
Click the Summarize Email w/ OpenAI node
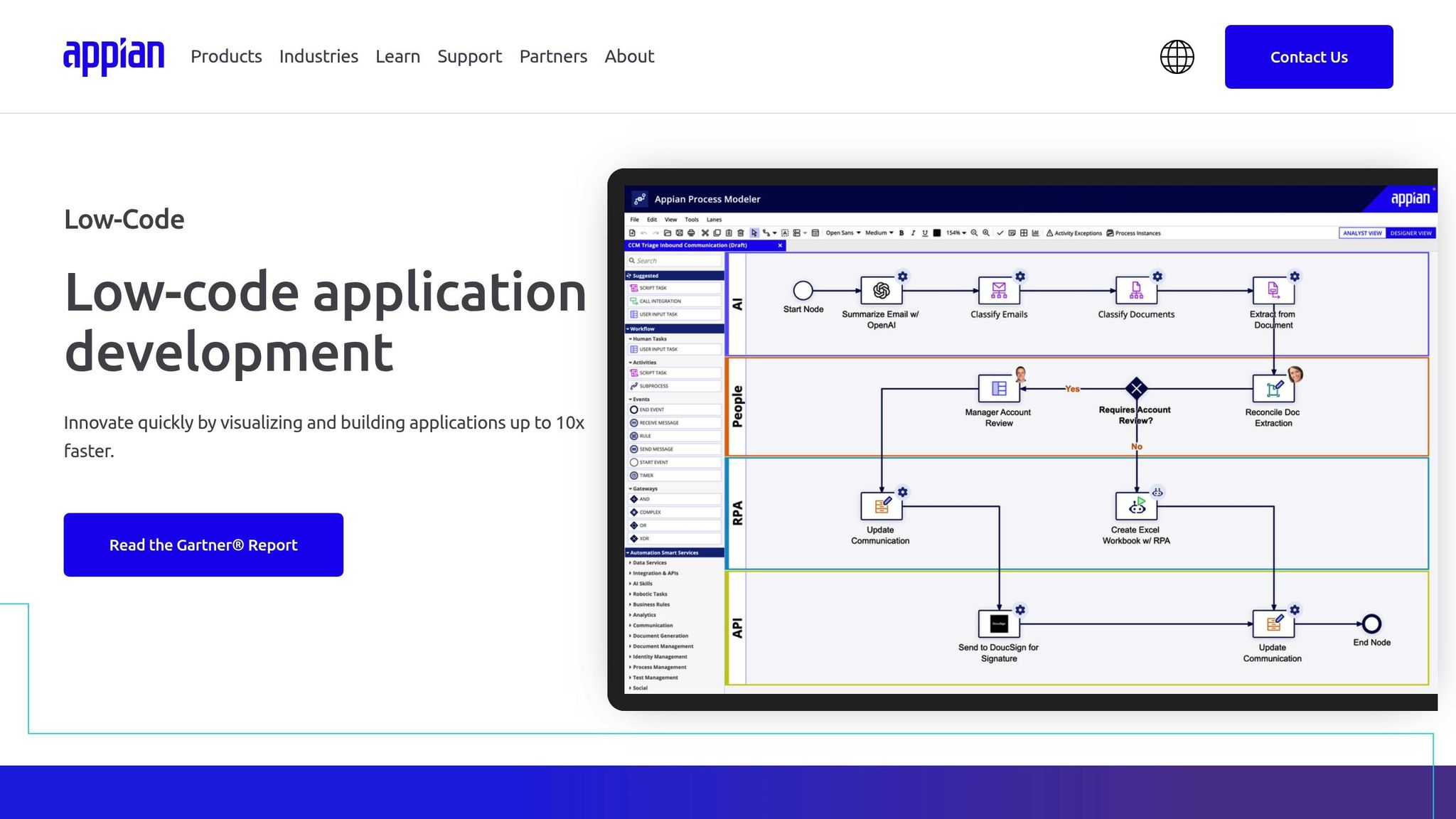(881, 290)
